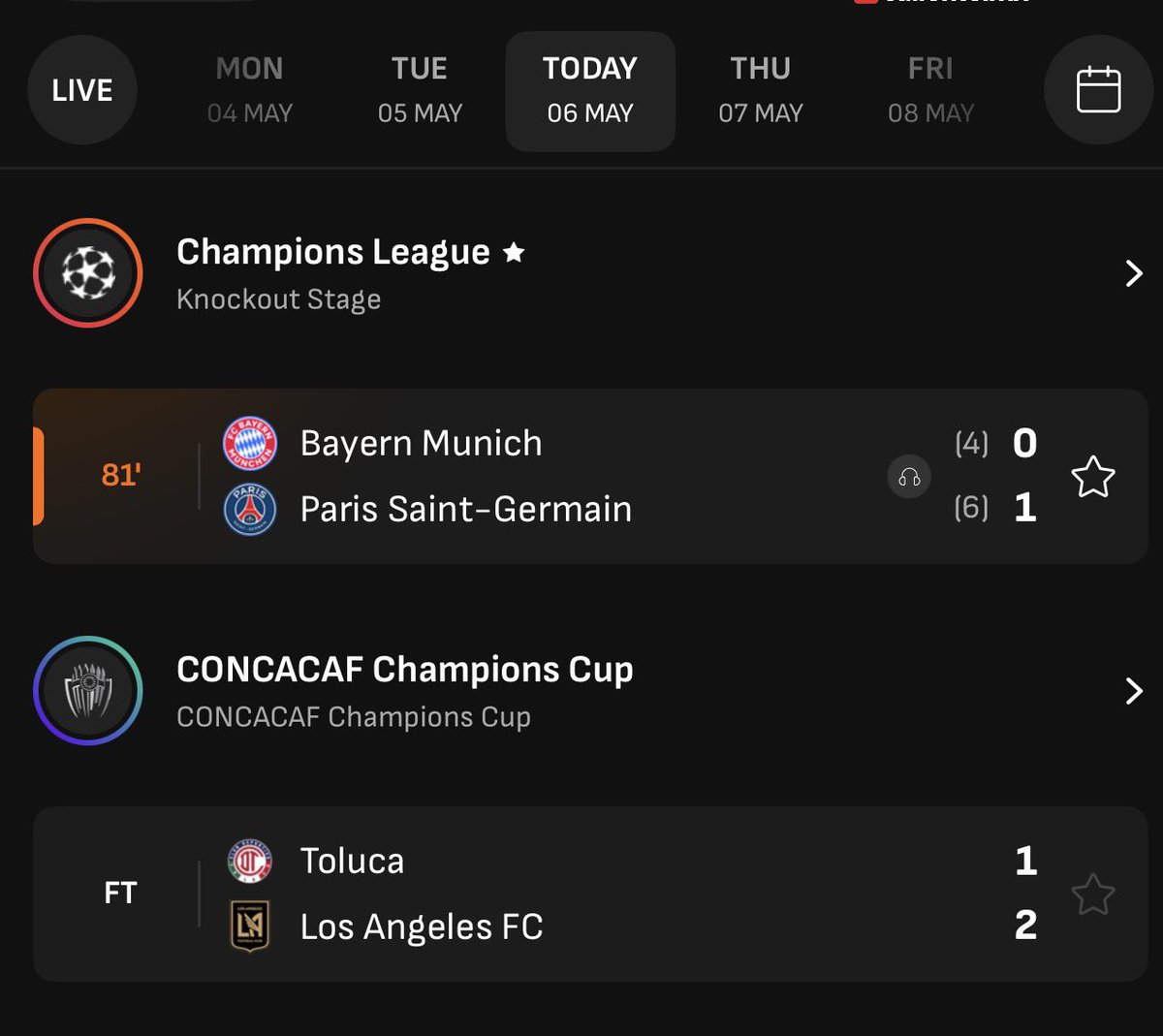Select the MON 04 MAY tab
Viewport: 1163px width, 1036px height.
pyautogui.click(x=250, y=90)
